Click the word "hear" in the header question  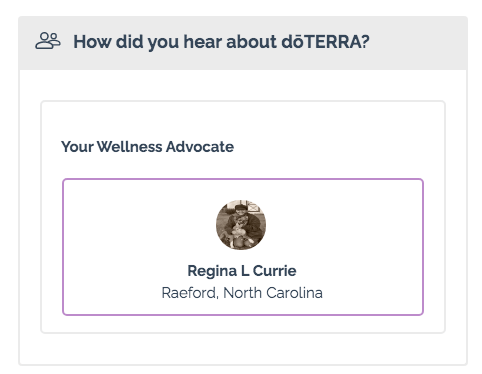[x=203, y=42]
